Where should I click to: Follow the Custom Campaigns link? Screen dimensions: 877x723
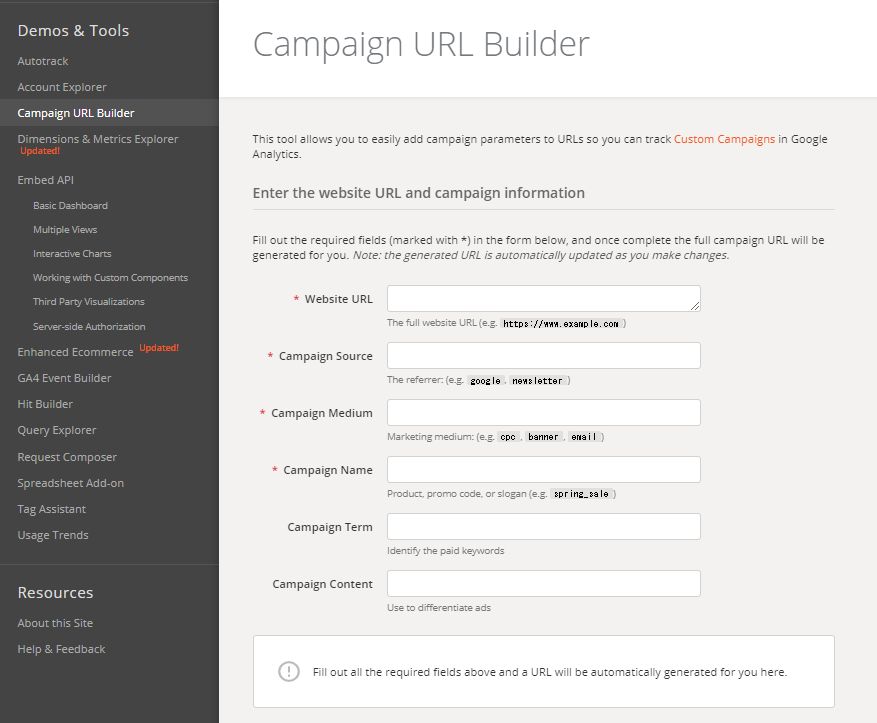pos(724,139)
